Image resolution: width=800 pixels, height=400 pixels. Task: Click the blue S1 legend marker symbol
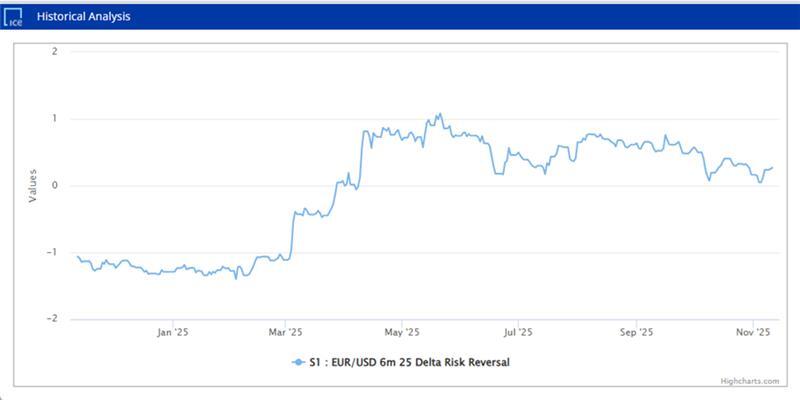coord(299,362)
